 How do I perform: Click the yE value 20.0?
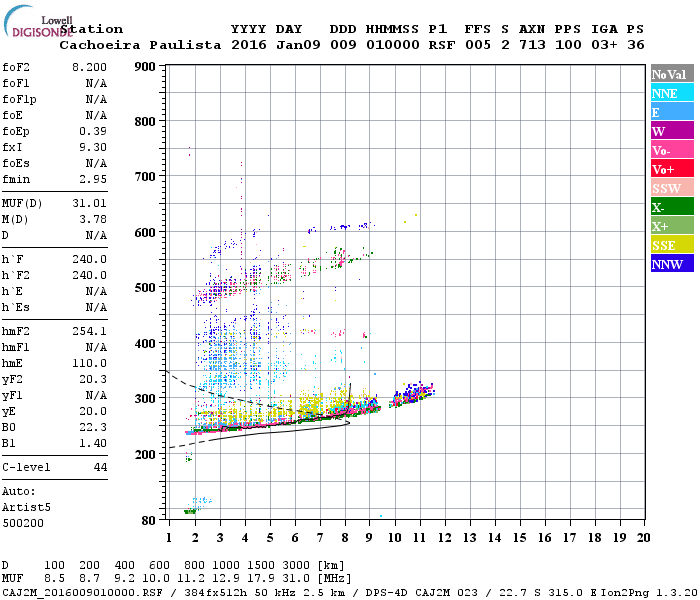tap(93, 411)
